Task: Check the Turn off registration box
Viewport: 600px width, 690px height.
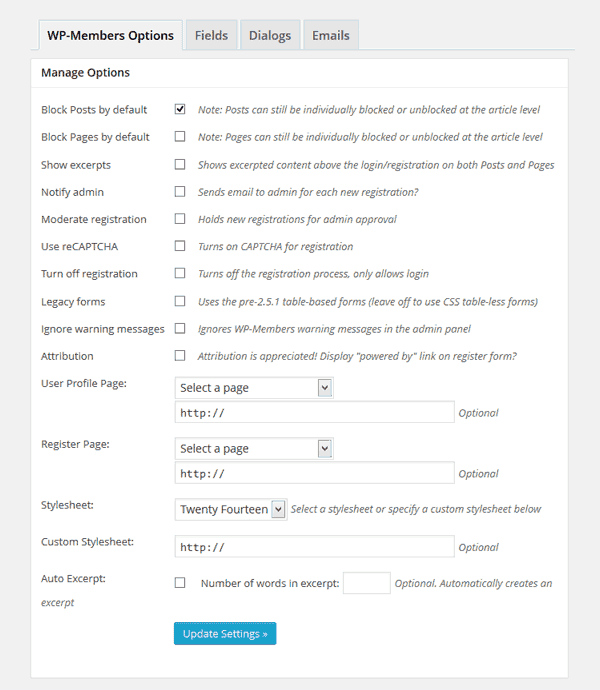Action: [x=180, y=273]
